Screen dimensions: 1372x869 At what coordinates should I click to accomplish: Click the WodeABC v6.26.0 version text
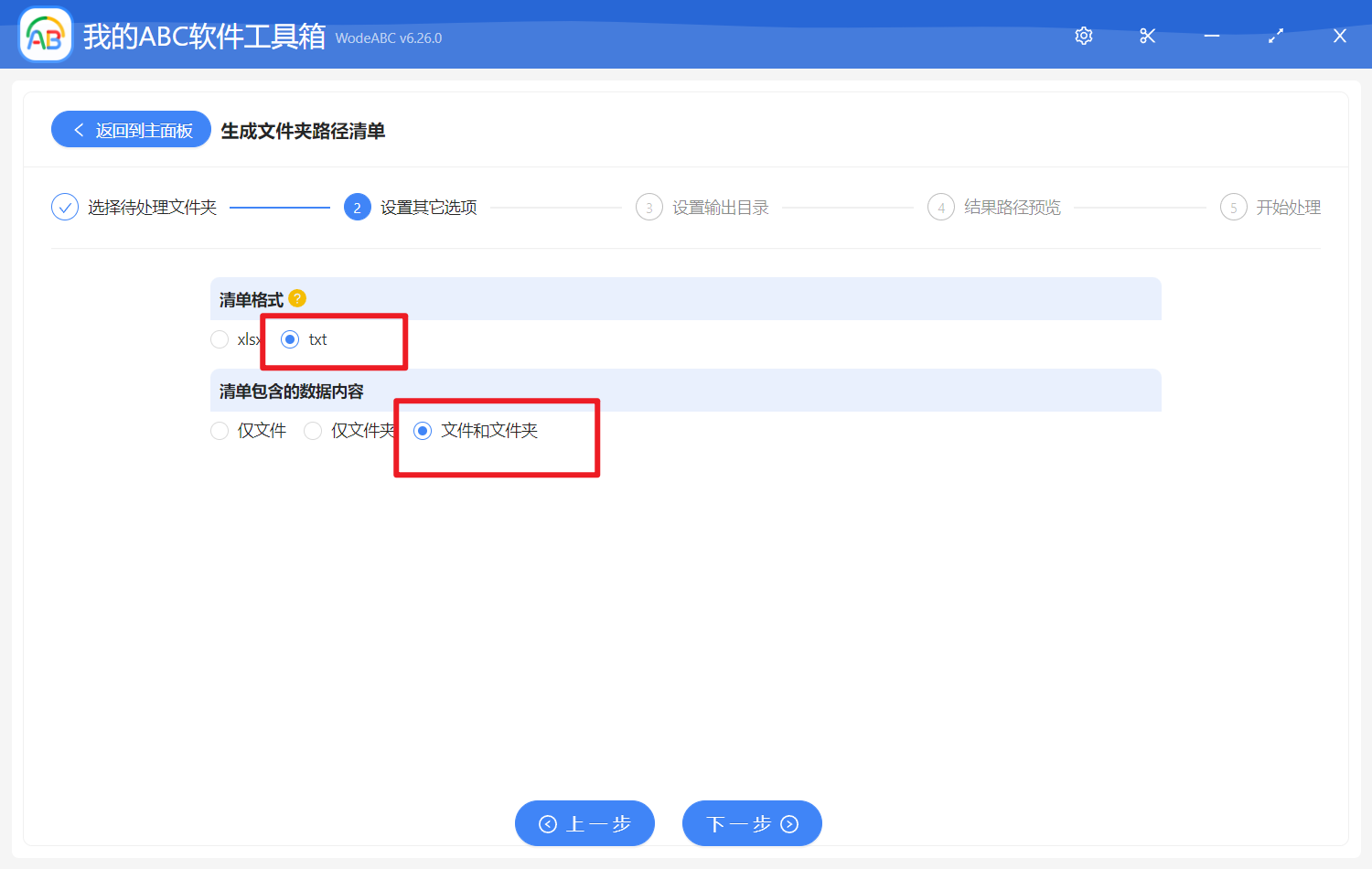coord(388,38)
